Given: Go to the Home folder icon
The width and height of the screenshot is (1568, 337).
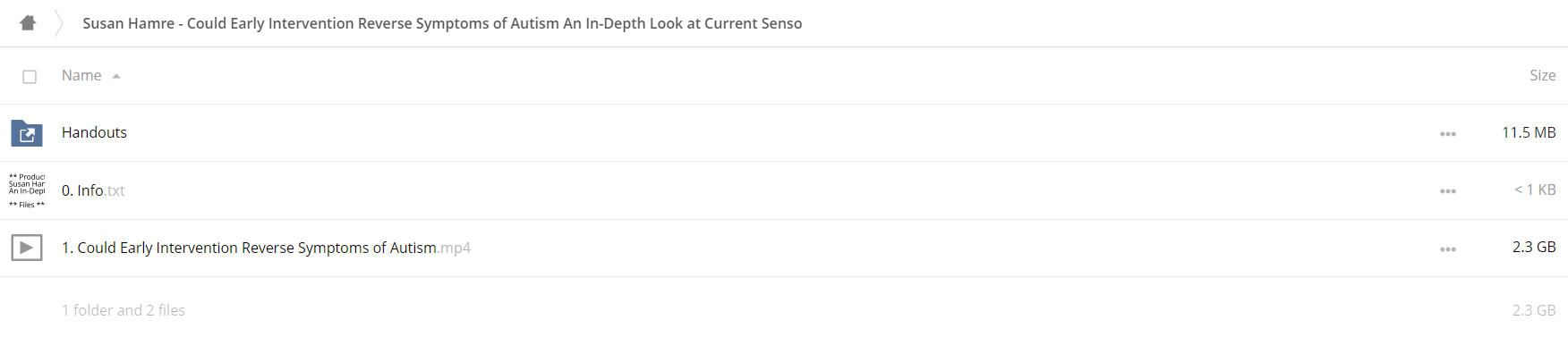Looking at the screenshot, I should pos(28,23).
